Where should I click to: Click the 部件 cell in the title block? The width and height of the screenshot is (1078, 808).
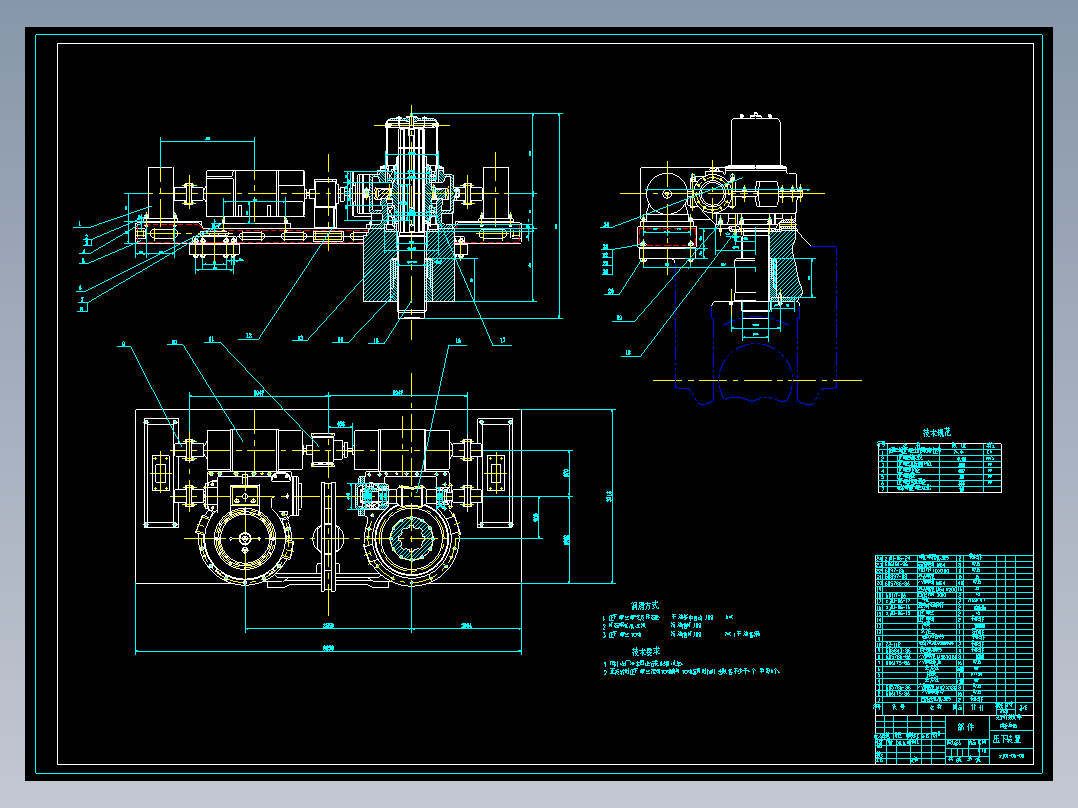click(x=965, y=727)
